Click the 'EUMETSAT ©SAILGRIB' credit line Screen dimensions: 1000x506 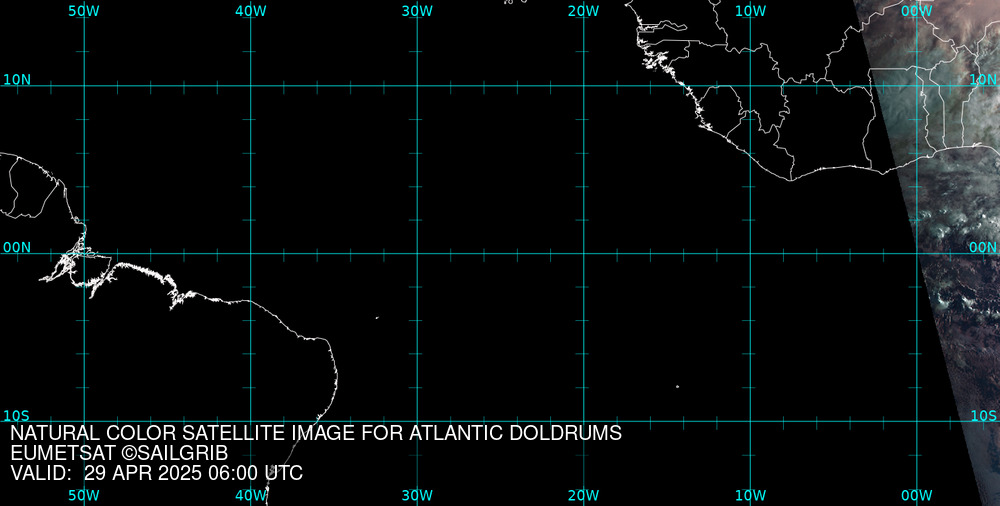pyautogui.click(x=119, y=454)
